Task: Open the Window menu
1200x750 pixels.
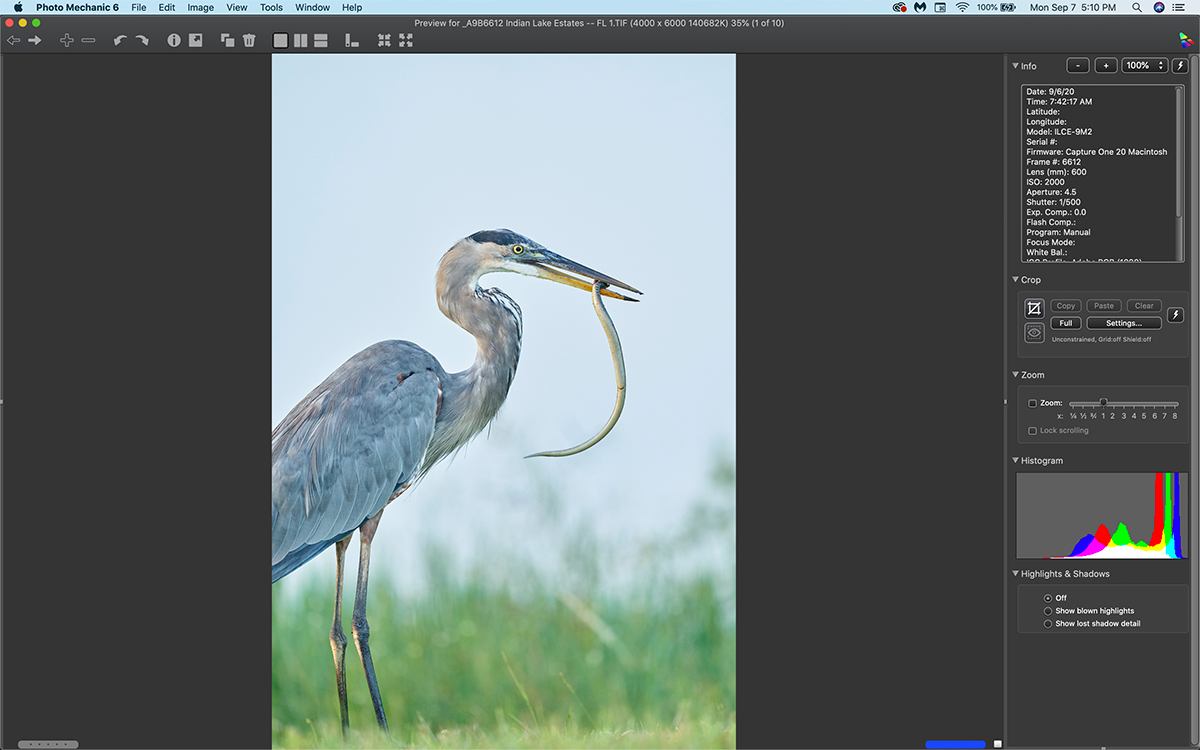Action: pyautogui.click(x=313, y=7)
